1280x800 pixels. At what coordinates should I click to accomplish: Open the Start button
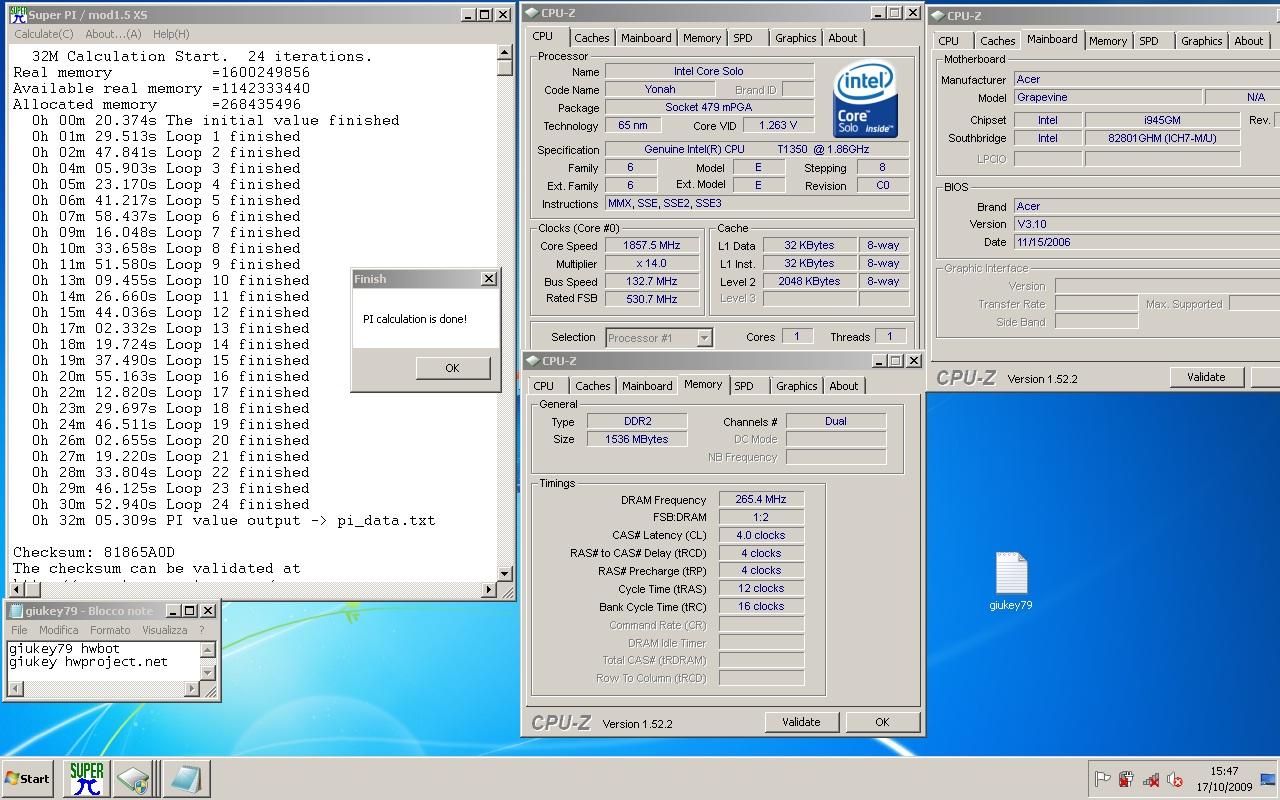tap(28, 779)
